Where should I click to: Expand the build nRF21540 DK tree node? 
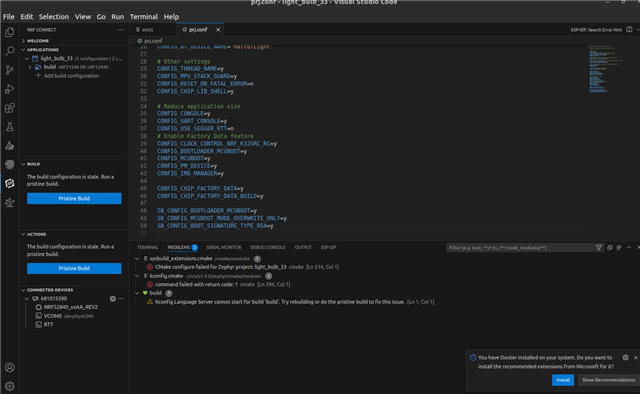30,67
